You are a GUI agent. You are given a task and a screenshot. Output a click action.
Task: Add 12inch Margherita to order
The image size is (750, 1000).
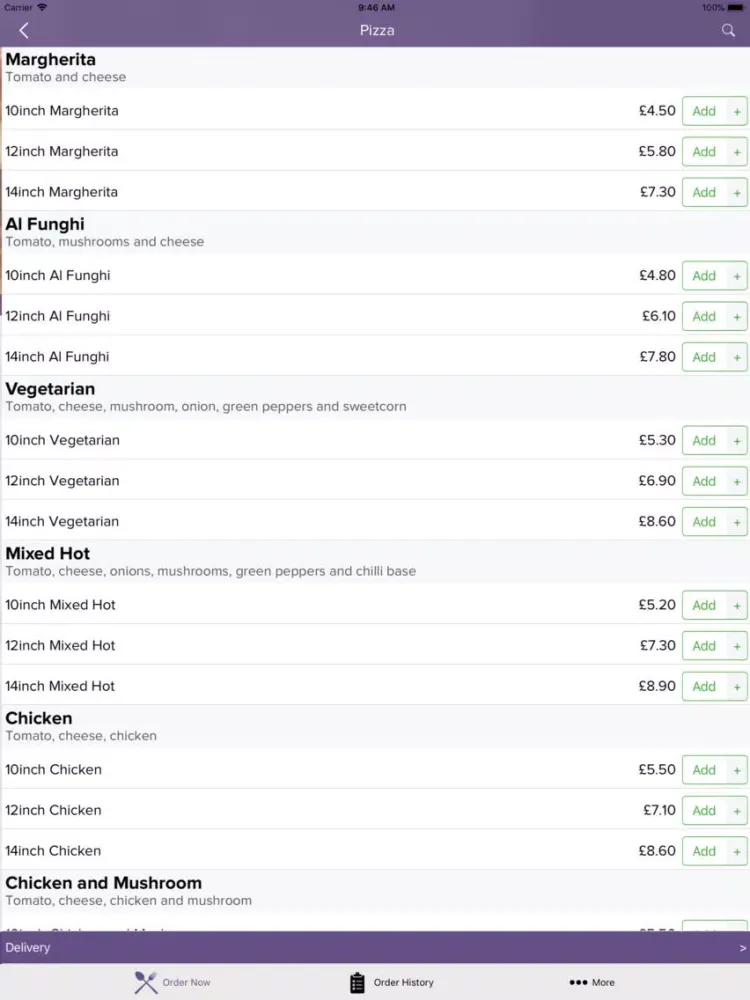[x=704, y=152]
